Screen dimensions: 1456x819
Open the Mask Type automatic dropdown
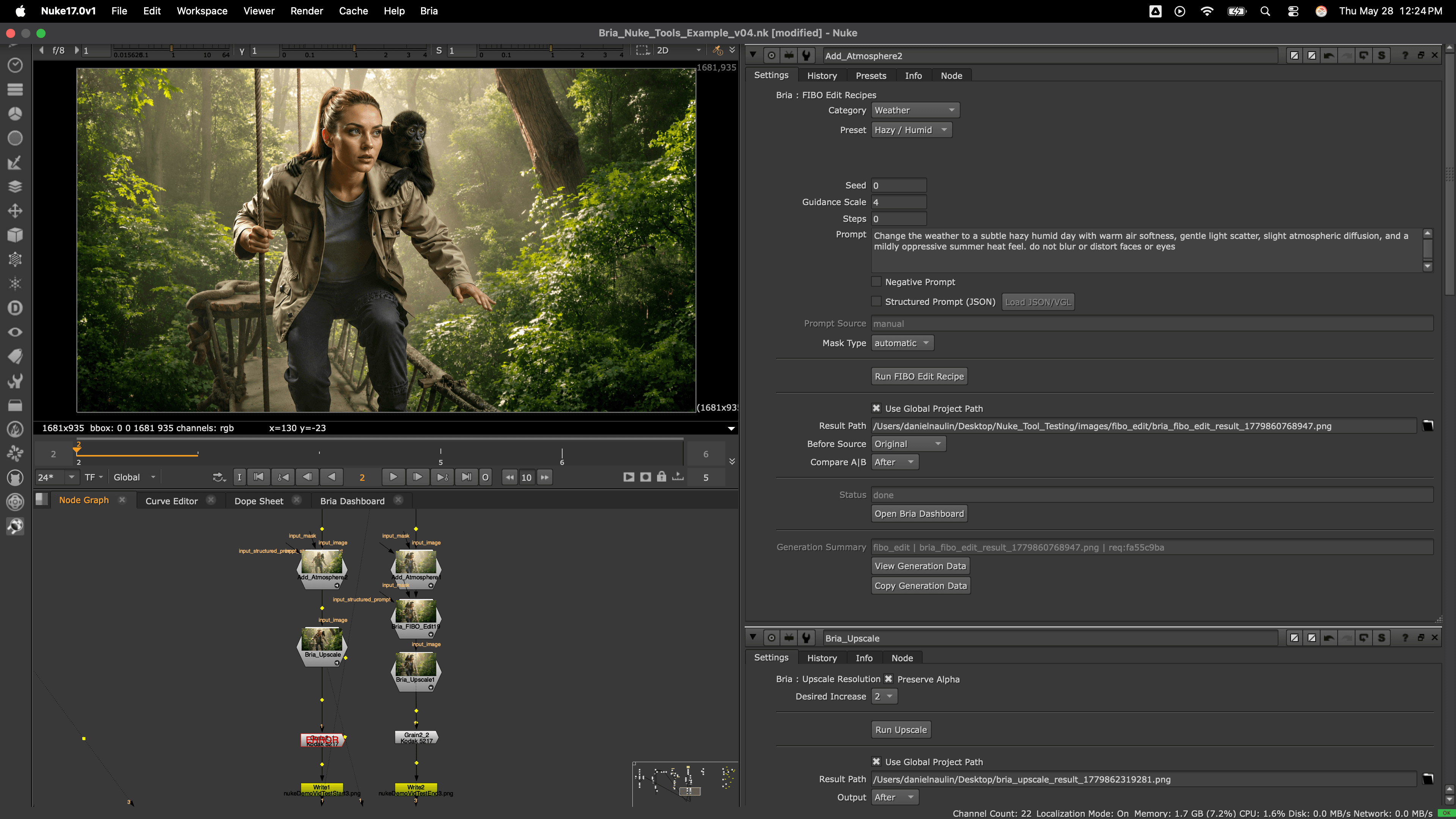click(902, 343)
